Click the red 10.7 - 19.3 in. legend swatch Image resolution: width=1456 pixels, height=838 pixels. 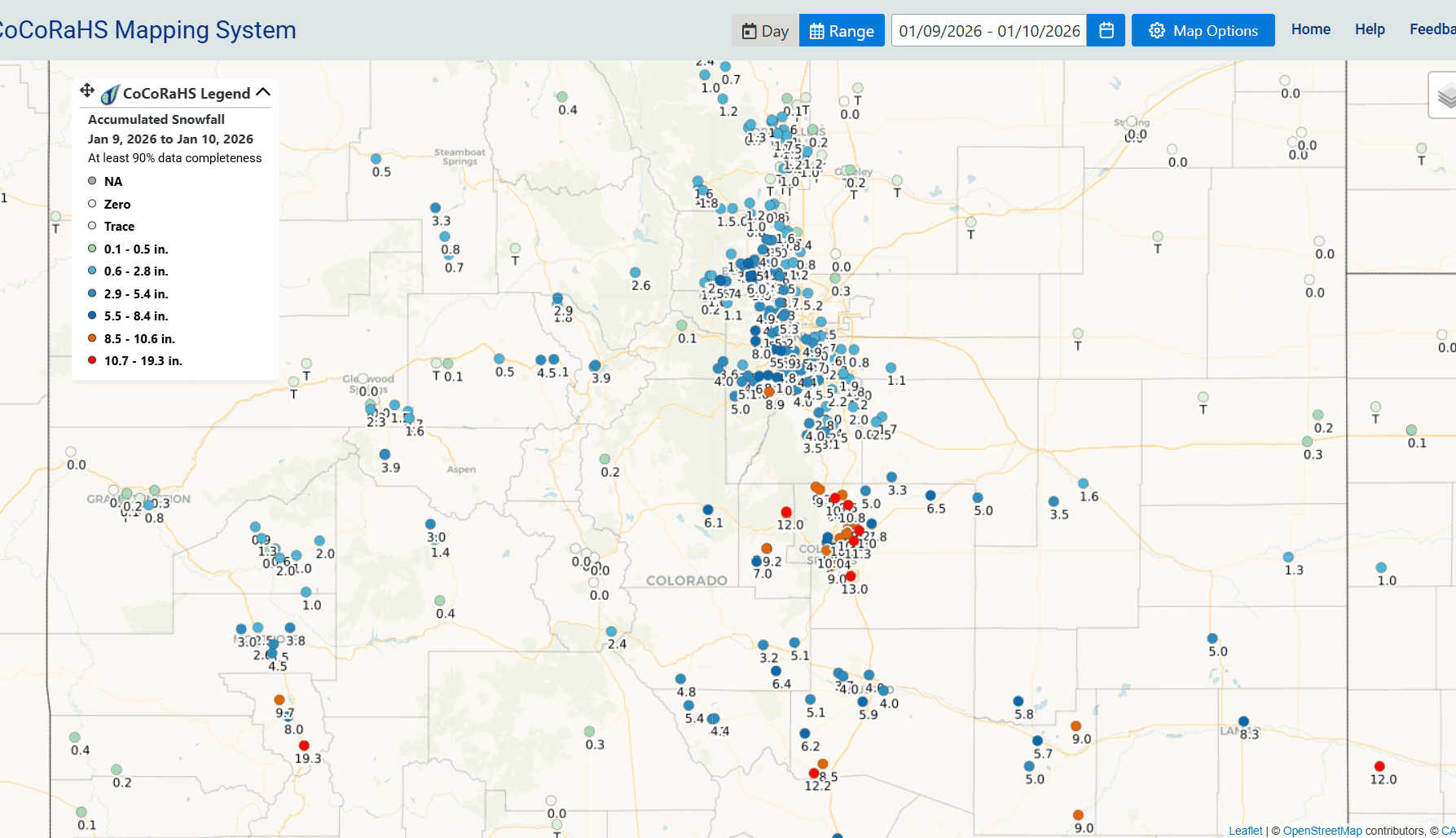[92, 360]
